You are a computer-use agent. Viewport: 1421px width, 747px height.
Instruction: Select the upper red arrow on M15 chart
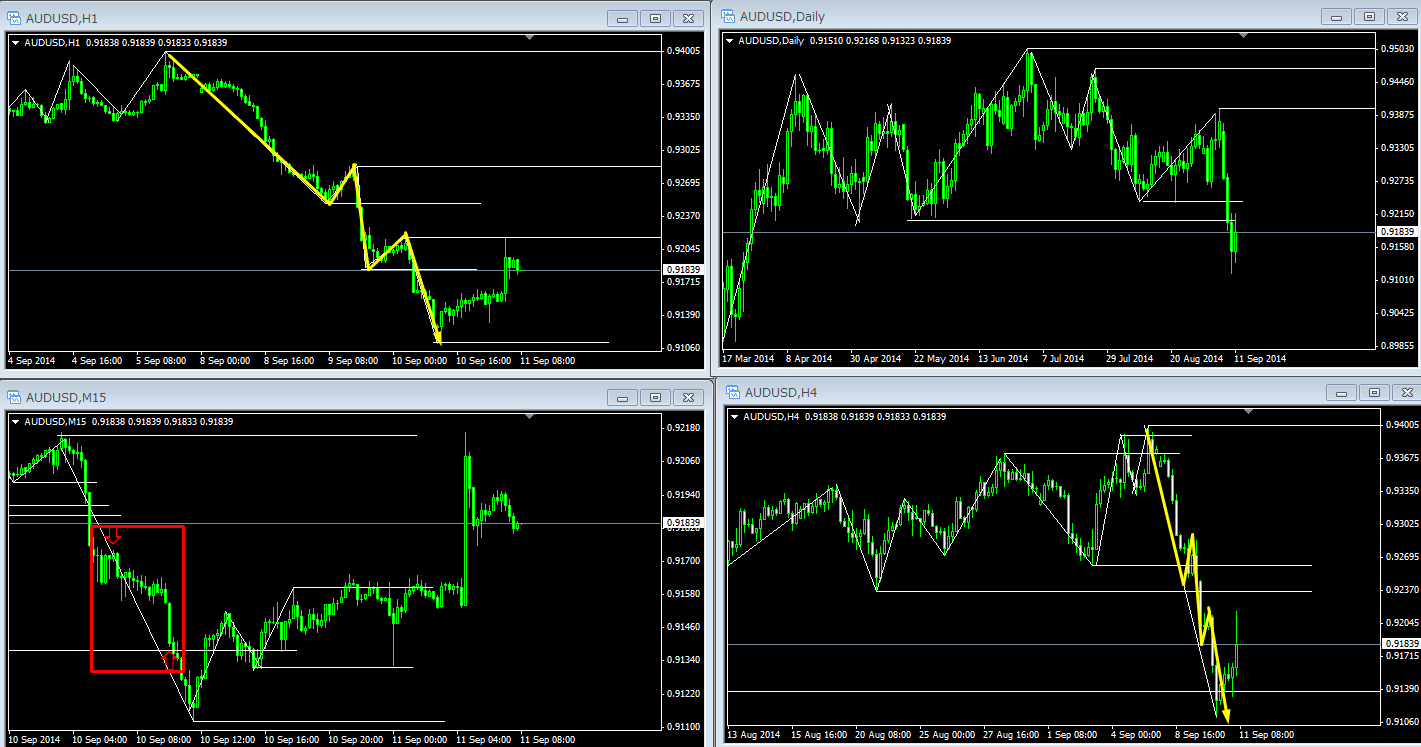(x=113, y=536)
